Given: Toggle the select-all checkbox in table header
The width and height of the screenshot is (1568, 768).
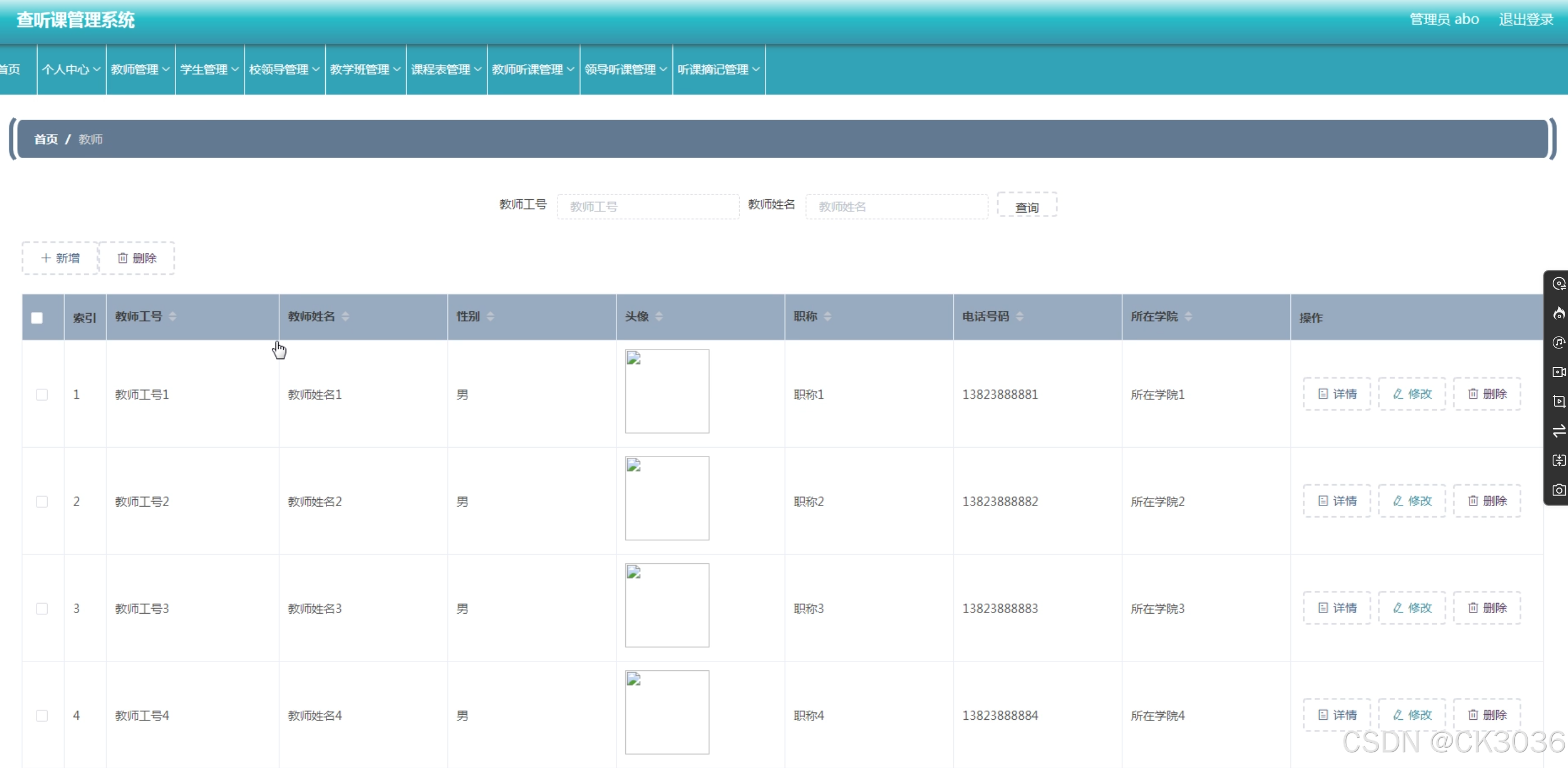Looking at the screenshot, I should click(37, 317).
